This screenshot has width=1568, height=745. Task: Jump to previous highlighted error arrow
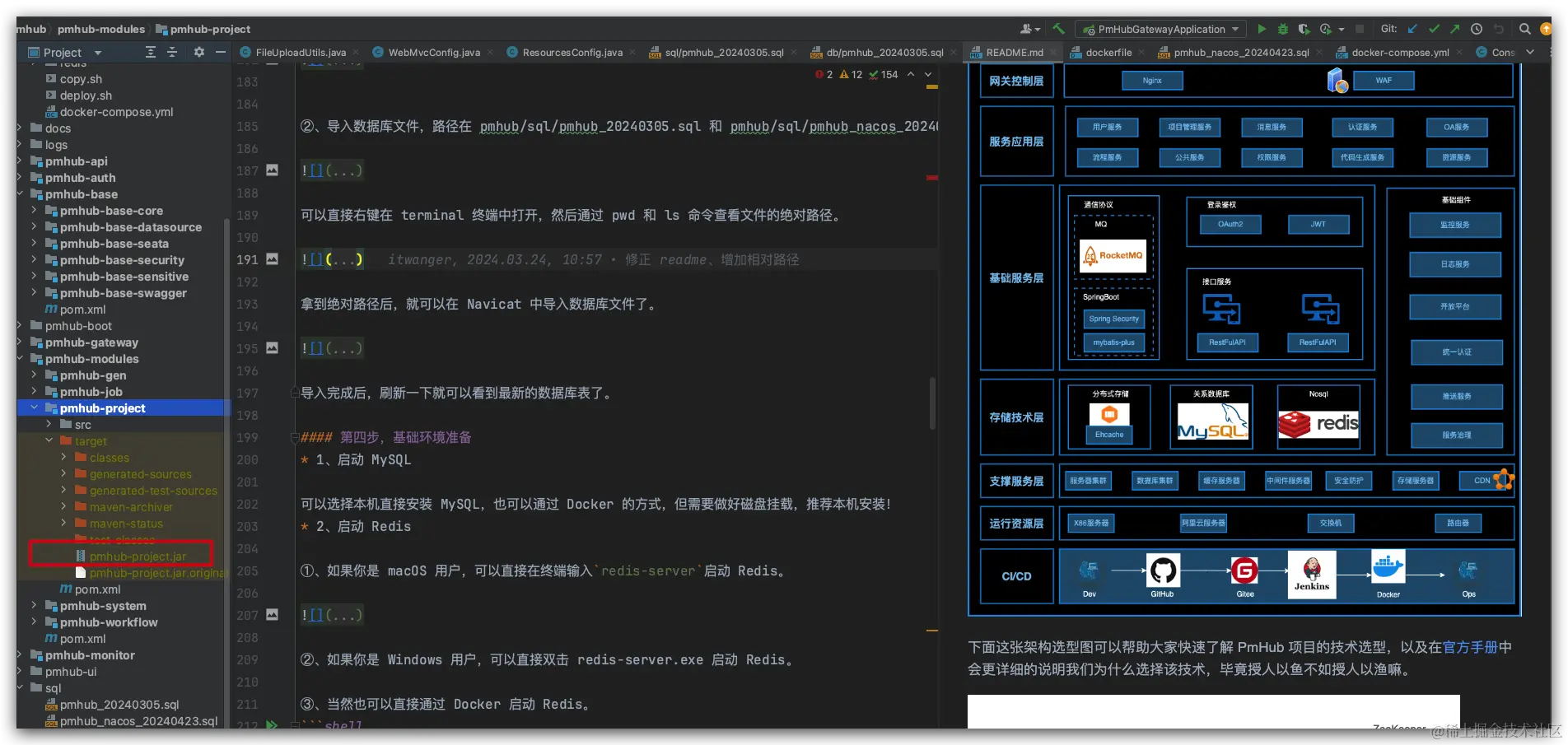coord(911,74)
